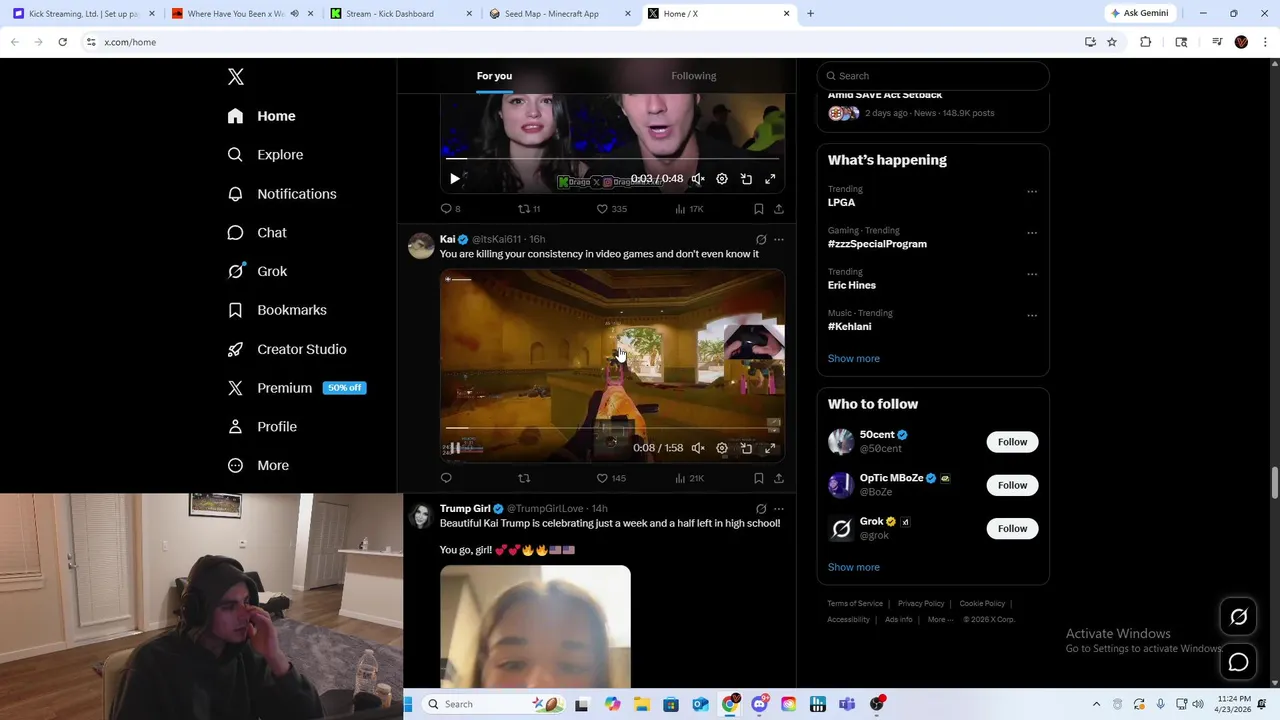Show hidden system tray icons
The image size is (1280, 720).
click(x=1096, y=704)
